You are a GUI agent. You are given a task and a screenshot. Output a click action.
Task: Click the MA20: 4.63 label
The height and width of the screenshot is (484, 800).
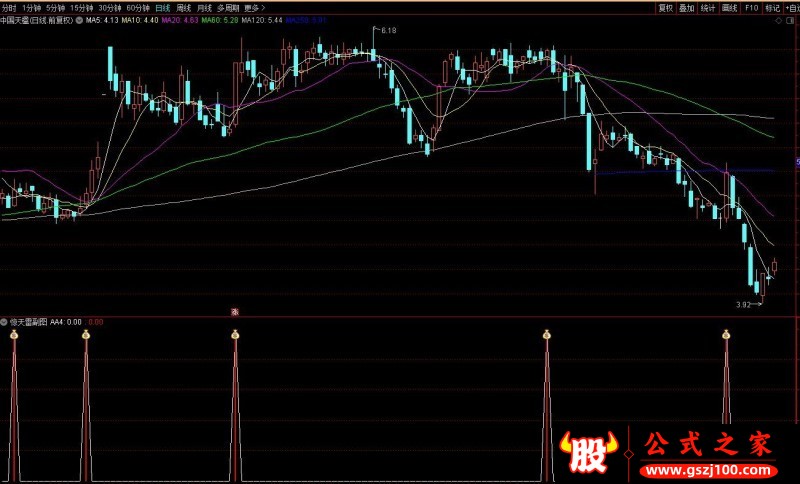click(x=180, y=21)
